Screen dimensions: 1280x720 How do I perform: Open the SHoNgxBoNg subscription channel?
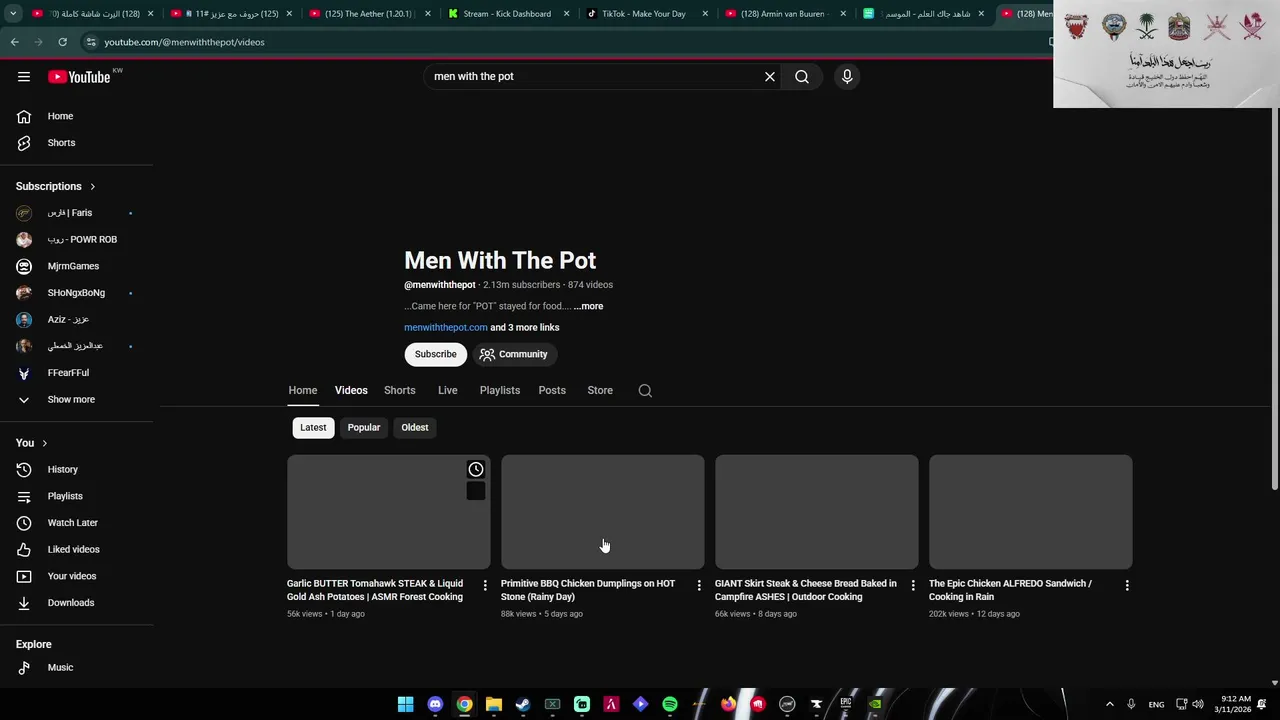tap(76, 292)
